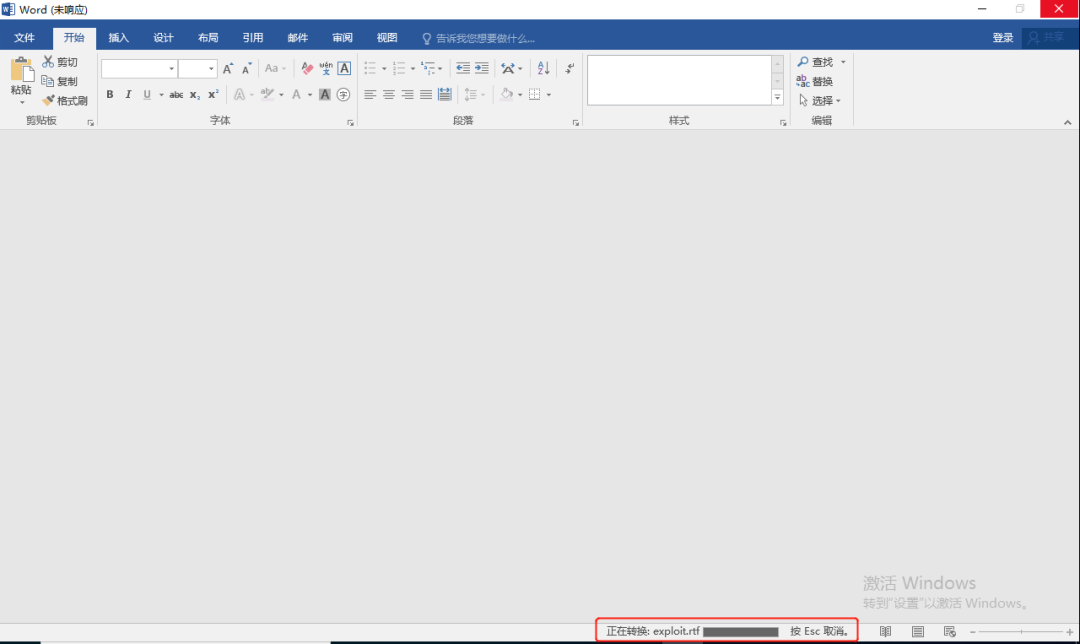Open the font name dropdown

[171, 69]
